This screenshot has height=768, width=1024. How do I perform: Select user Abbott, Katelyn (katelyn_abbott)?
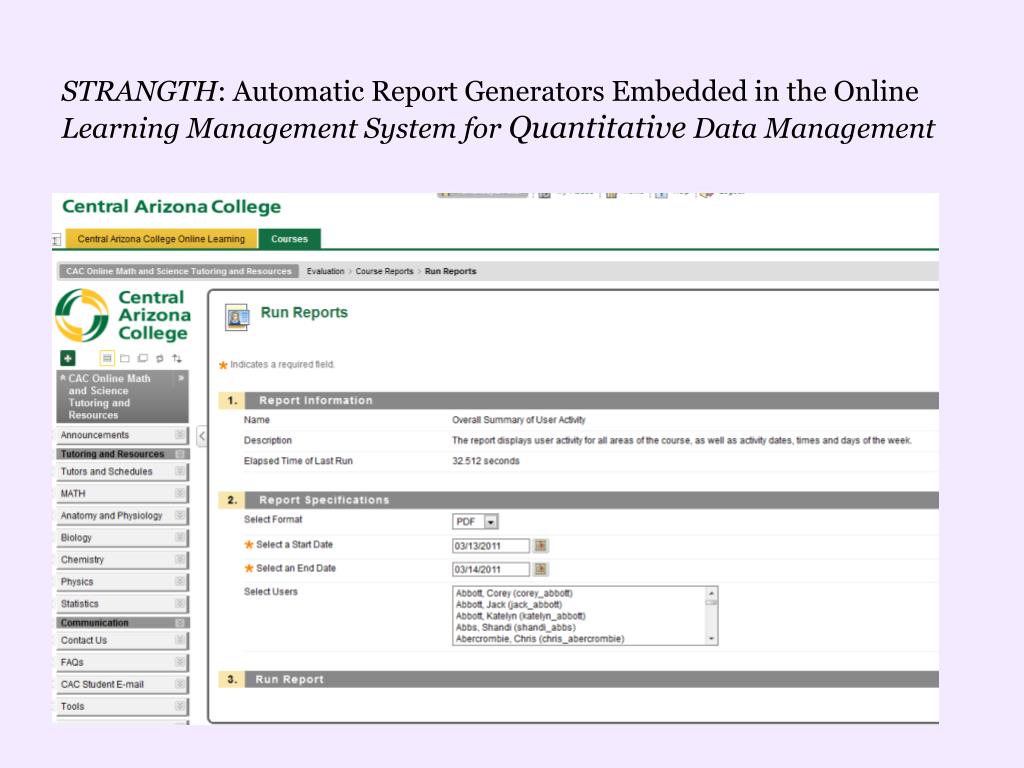tap(520, 616)
